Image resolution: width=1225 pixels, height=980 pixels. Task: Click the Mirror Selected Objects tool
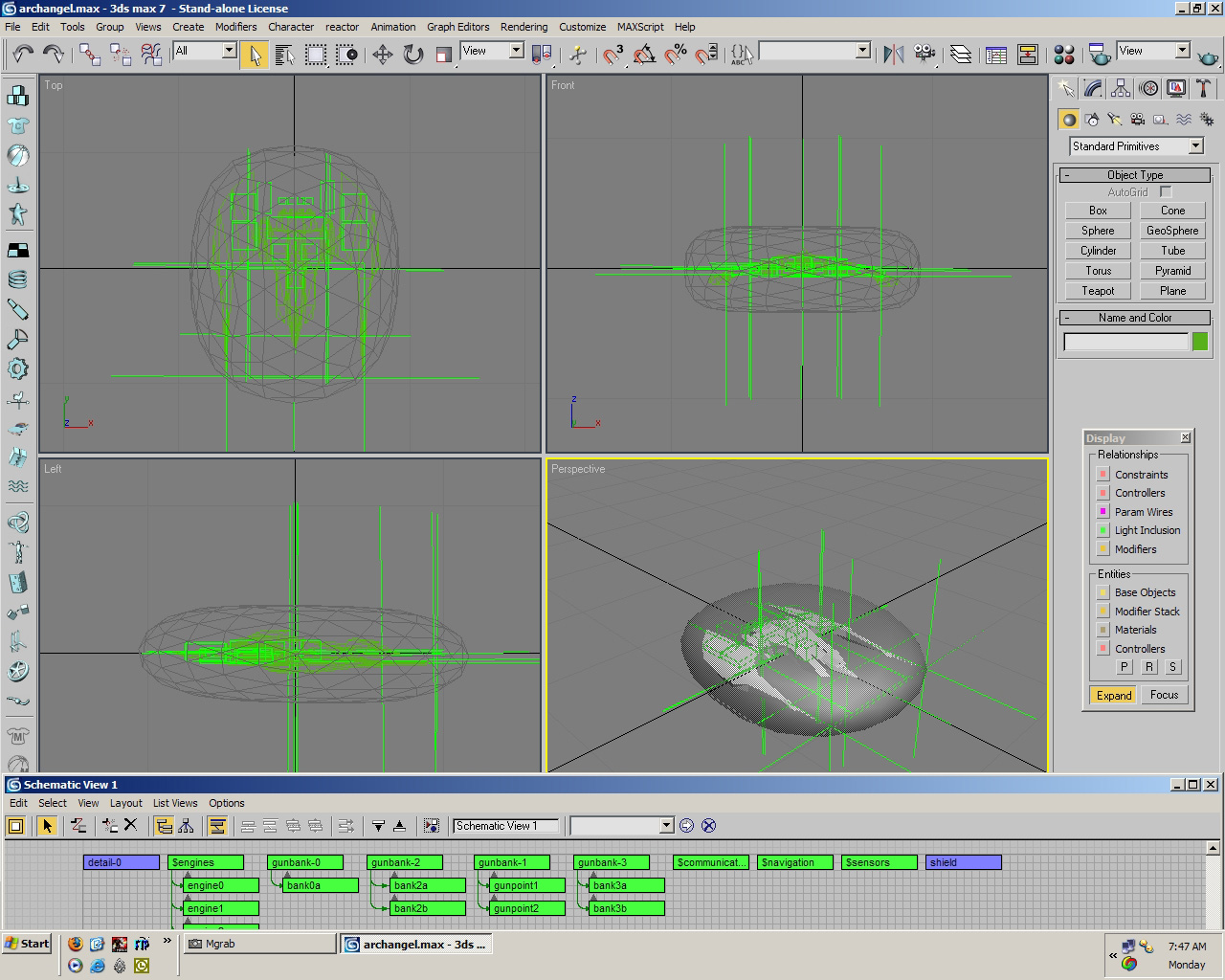894,55
